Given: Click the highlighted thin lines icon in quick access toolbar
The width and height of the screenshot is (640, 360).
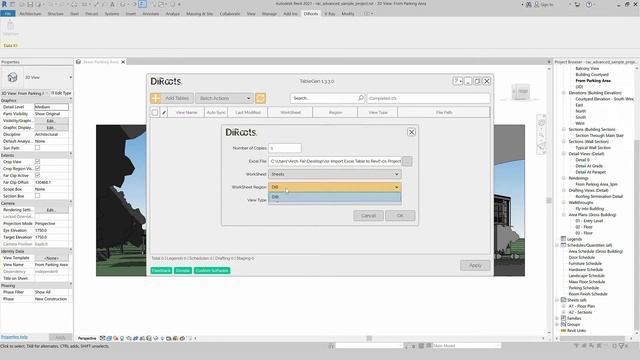Looking at the screenshot, I should pyautogui.click(x=142, y=4).
